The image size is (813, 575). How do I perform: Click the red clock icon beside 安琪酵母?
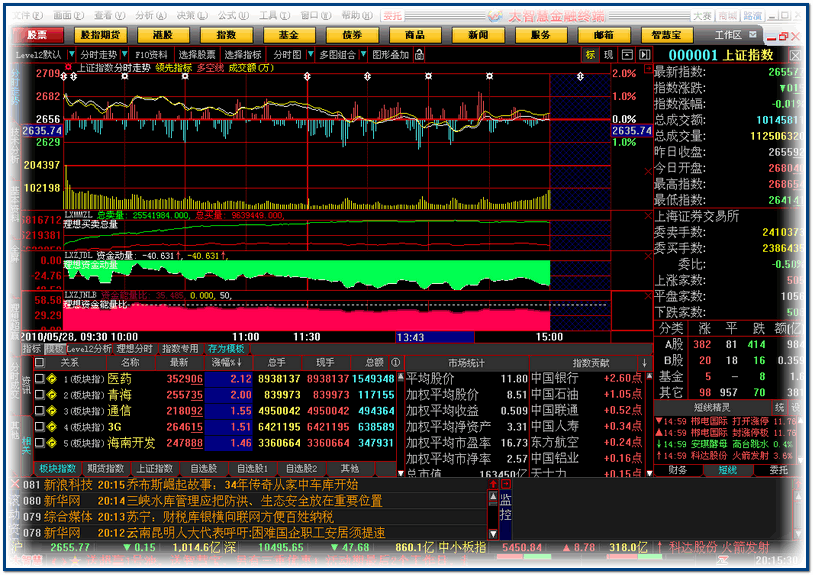point(658,444)
